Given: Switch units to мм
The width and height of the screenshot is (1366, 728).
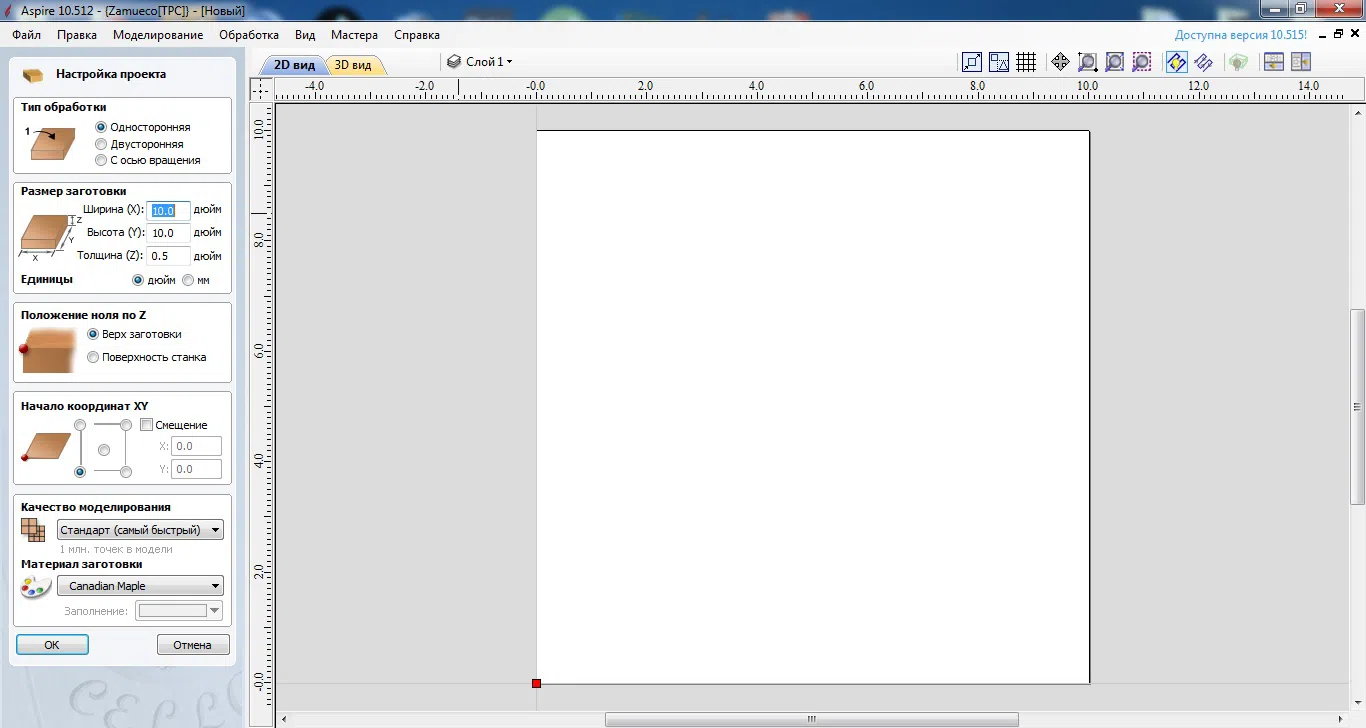Looking at the screenshot, I should (188, 280).
